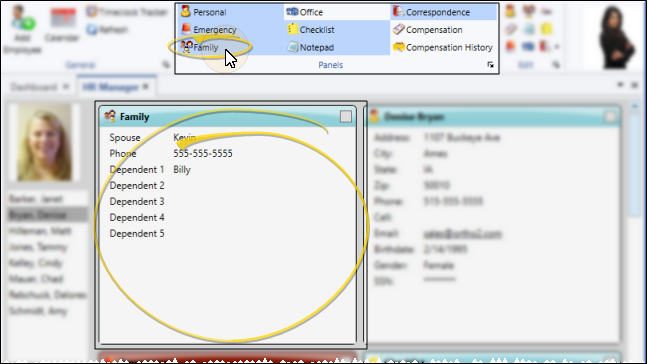
Task: Select the HR Manager tab
Action: (110, 87)
